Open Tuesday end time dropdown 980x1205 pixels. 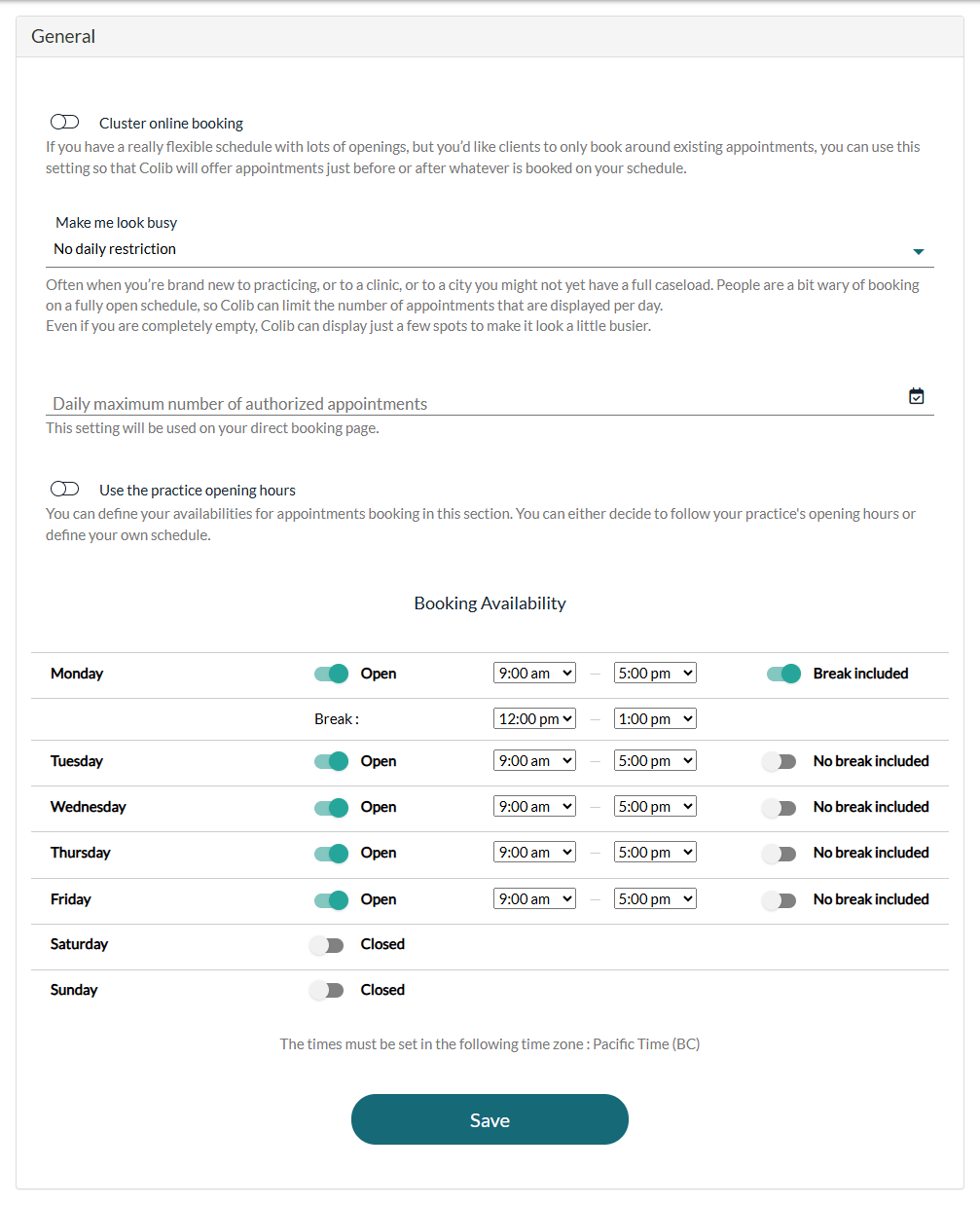click(x=655, y=760)
